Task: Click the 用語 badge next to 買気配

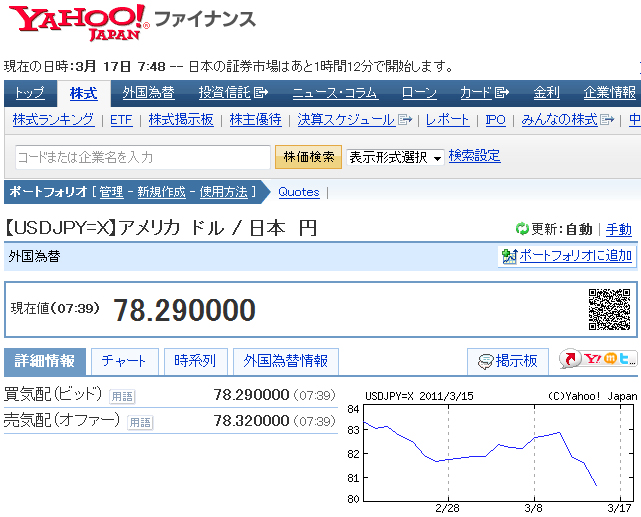Action: tap(122, 396)
